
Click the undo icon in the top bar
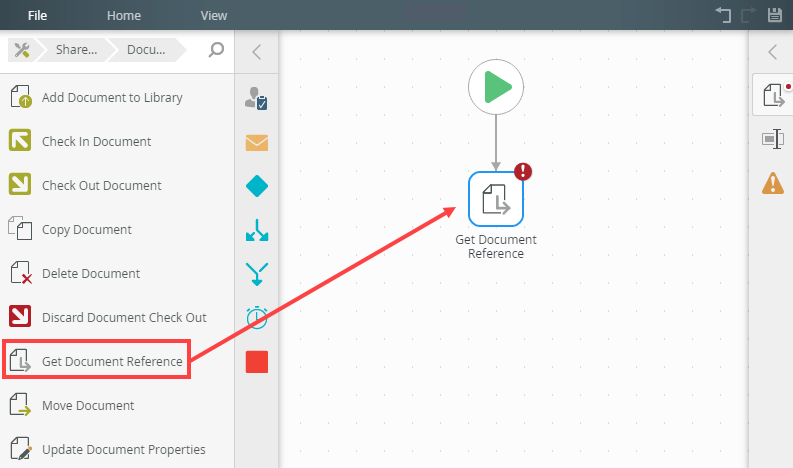point(723,15)
